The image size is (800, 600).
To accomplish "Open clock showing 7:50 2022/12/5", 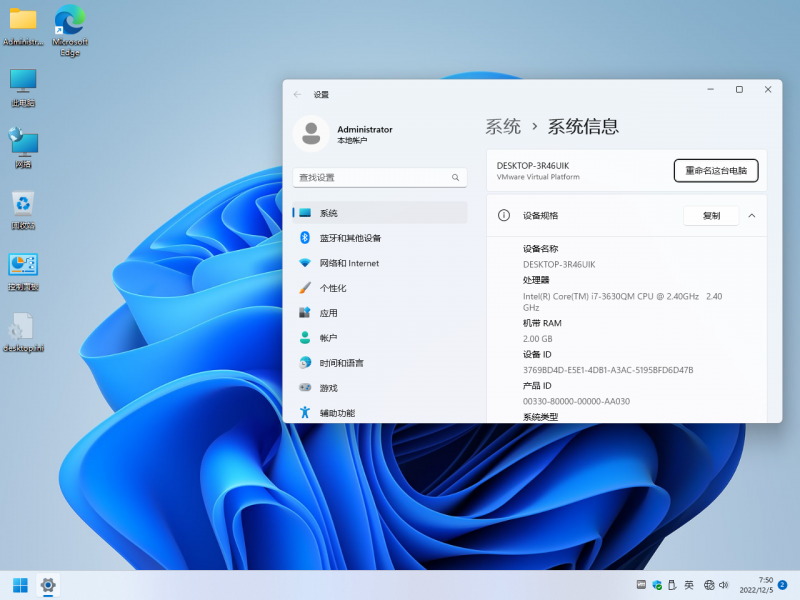I will point(756,585).
